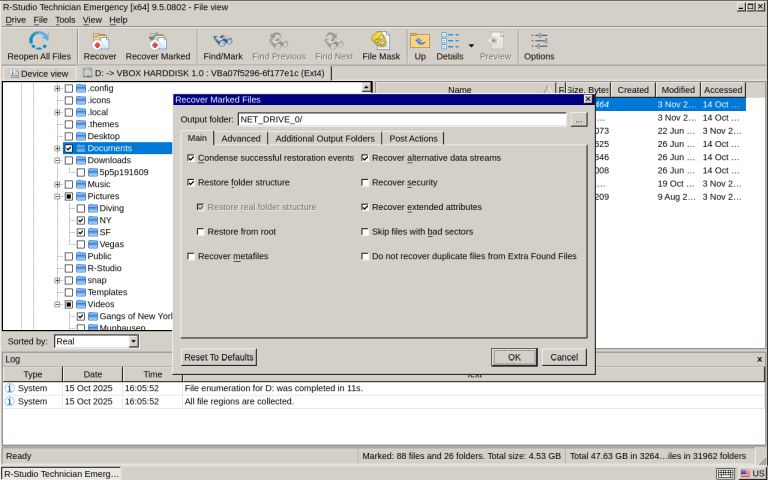This screenshot has width=768, height=480.
Task: Uncheck Restore folder structure option
Action: pyautogui.click(x=191, y=183)
